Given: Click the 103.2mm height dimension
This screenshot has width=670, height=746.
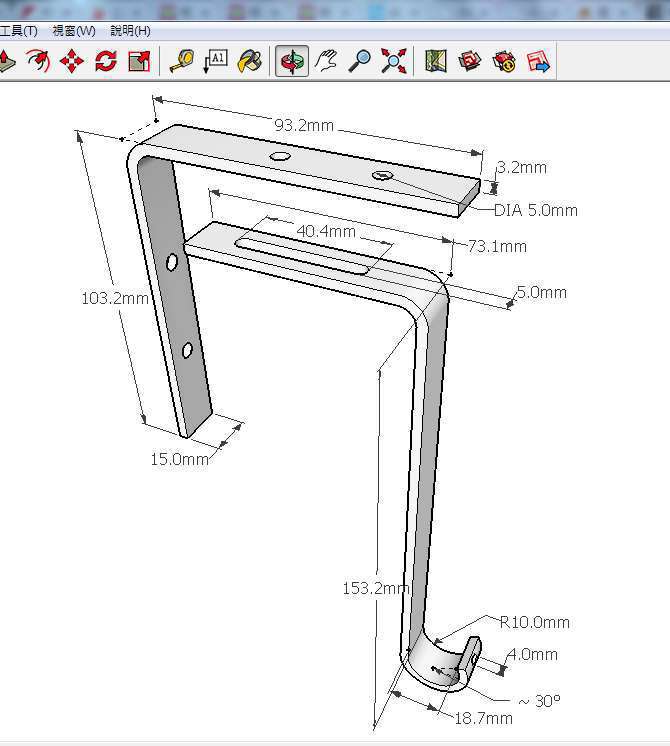Looking at the screenshot, I should tap(115, 298).
